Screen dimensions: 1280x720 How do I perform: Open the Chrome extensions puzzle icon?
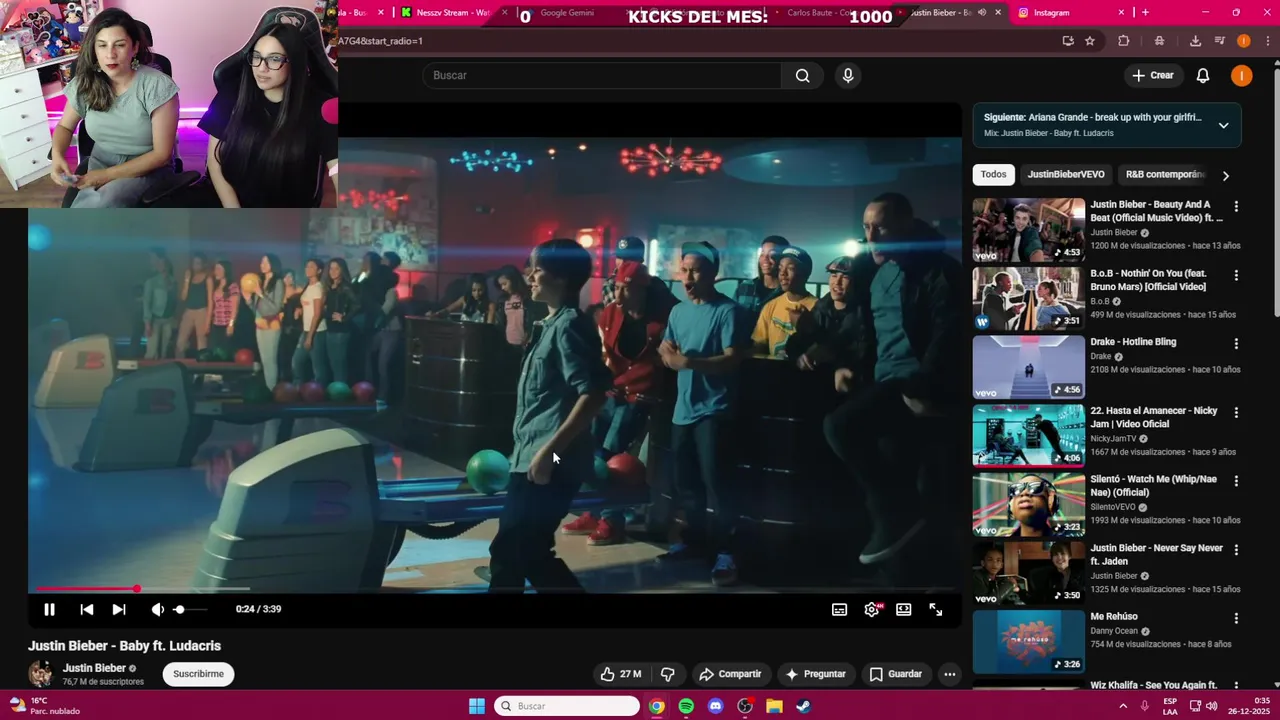click(x=1124, y=41)
